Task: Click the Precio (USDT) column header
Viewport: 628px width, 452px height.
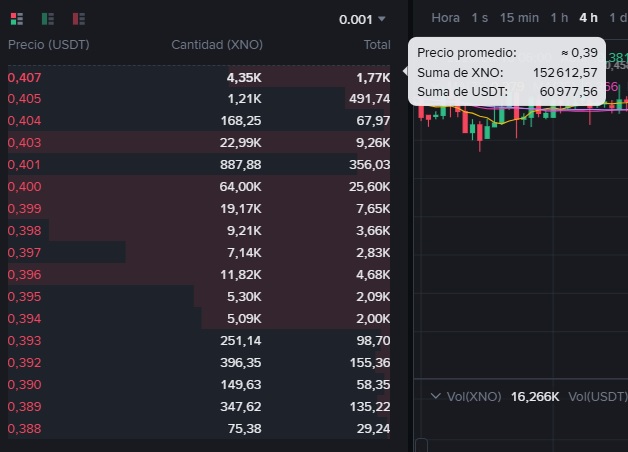Action: pyautogui.click(x=48, y=44)
